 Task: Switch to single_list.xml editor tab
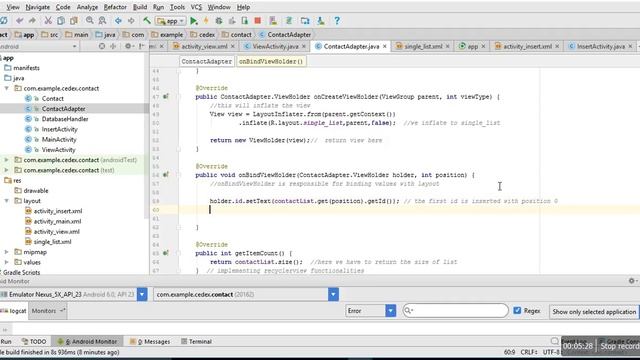tap(423, 47)
